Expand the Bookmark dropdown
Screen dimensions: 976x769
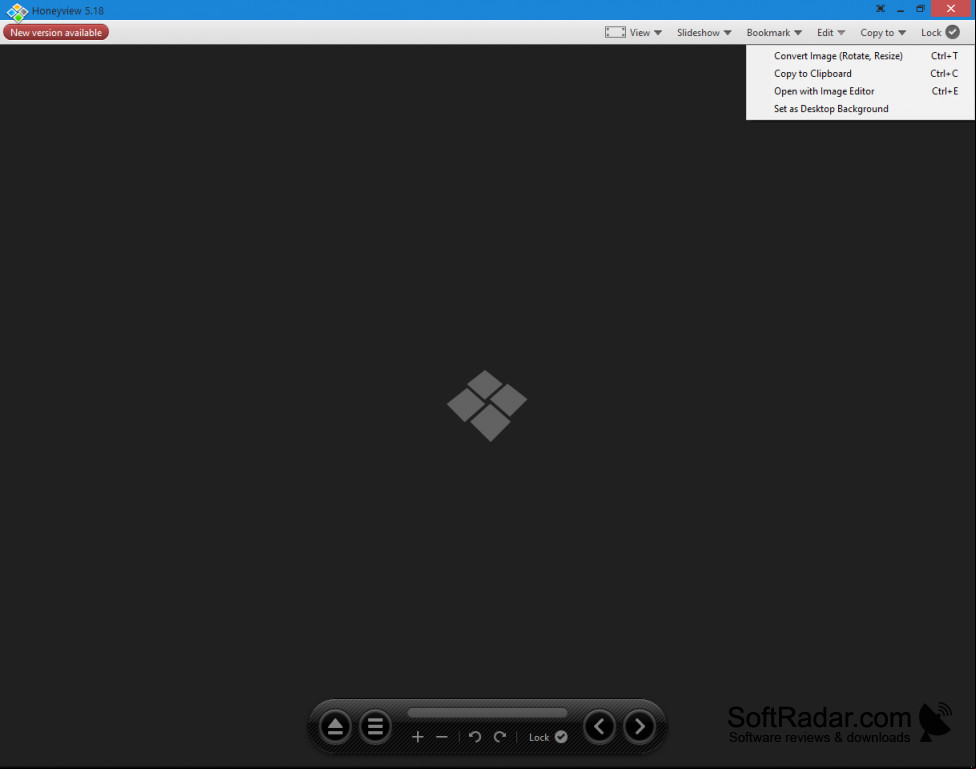point(774,32)
